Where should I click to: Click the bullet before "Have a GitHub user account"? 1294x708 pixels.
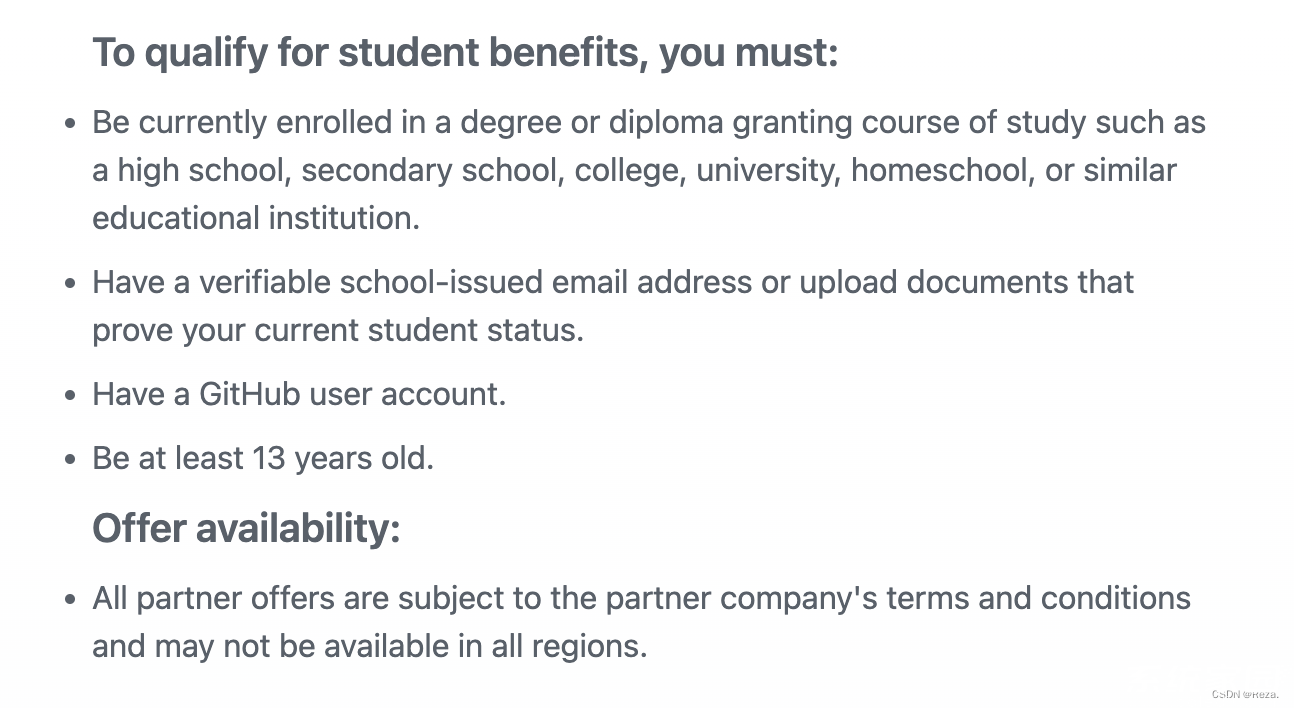coord(69,395)
